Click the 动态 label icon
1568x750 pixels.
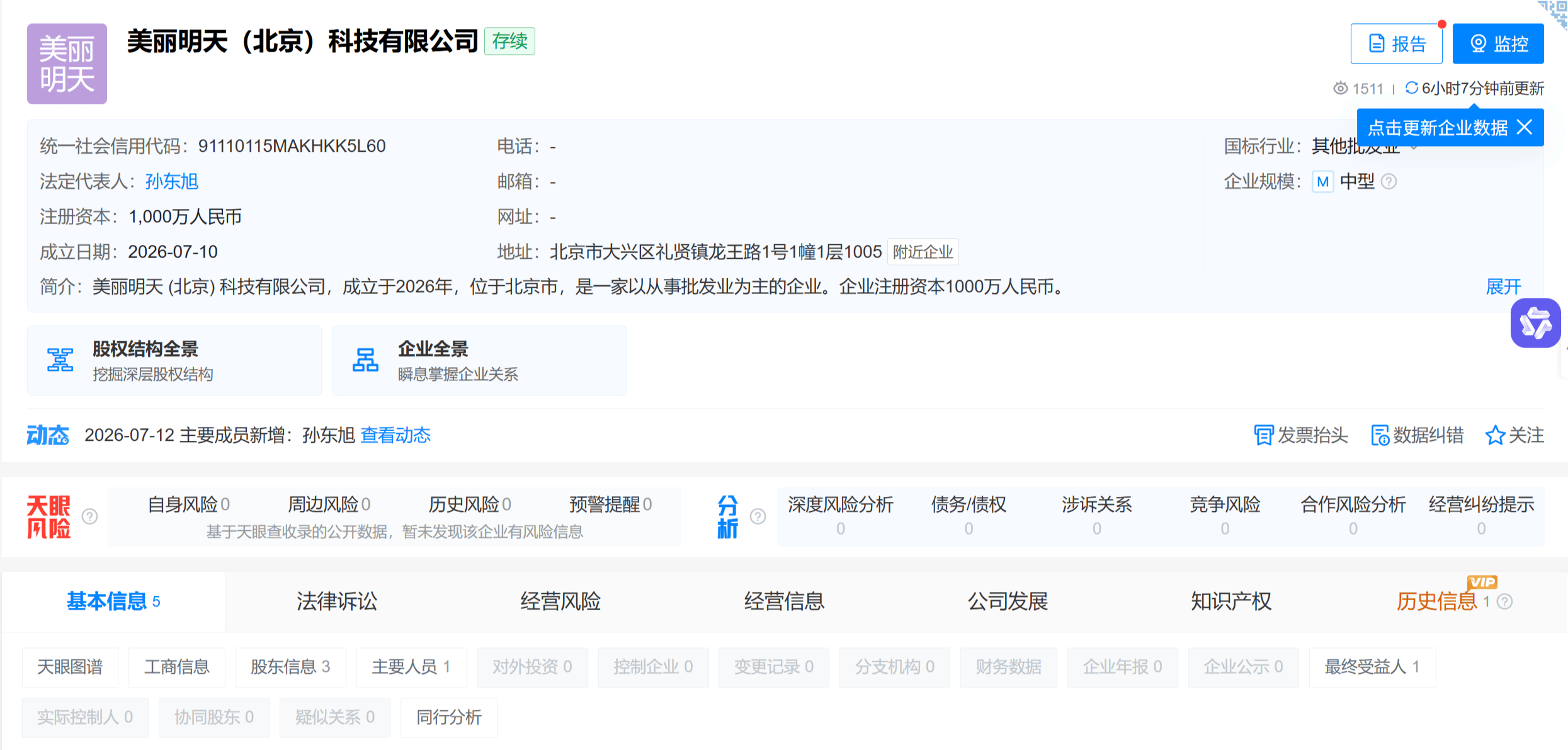point(48,435)
